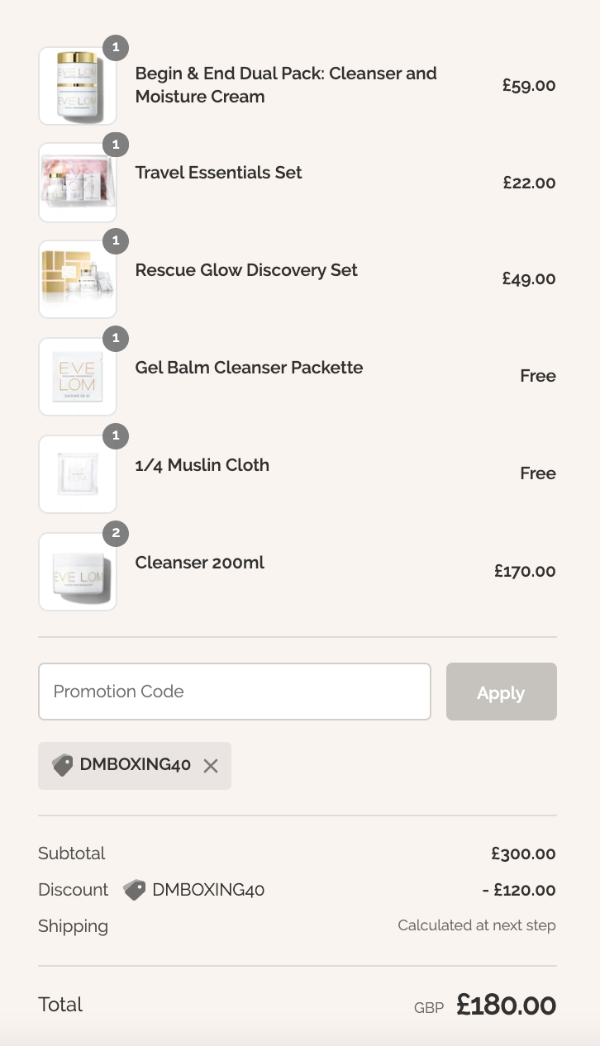Open the Travel Essentials Set thumbnail

pyautogui.click(x=77, y=183)
